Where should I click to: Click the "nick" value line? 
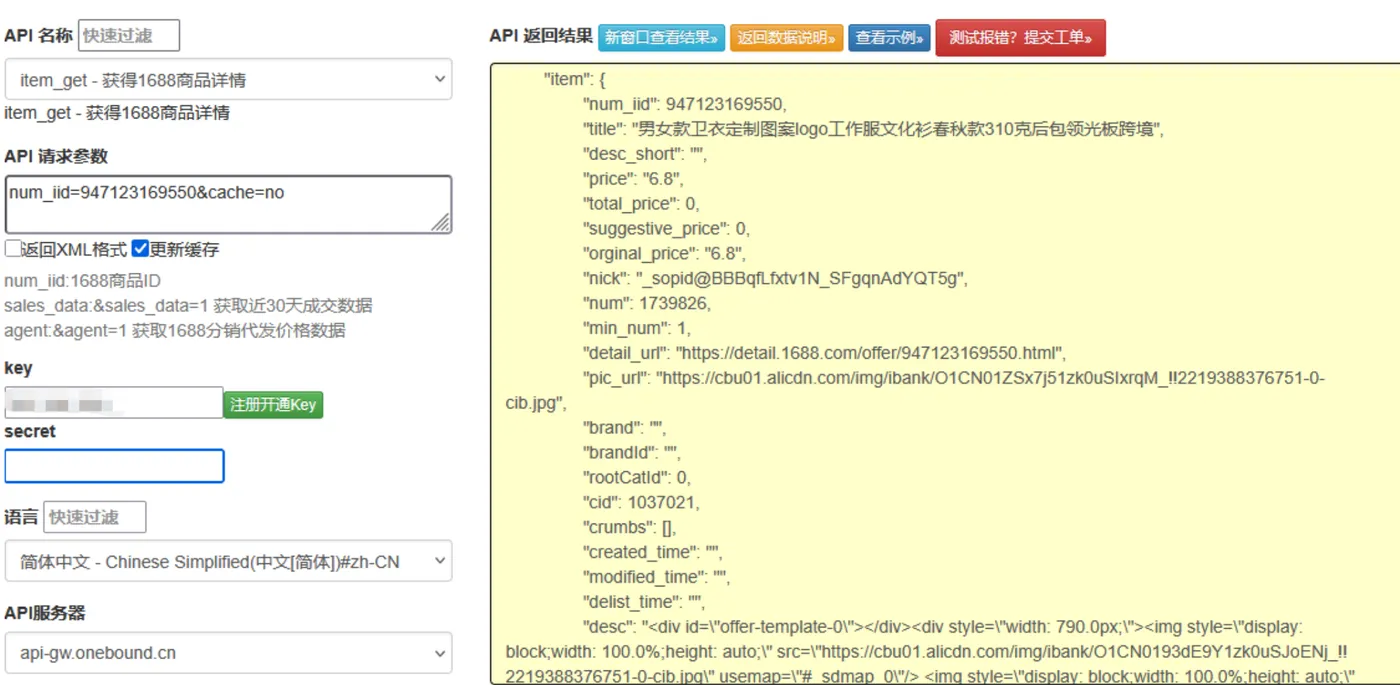(x=775, y=278)
